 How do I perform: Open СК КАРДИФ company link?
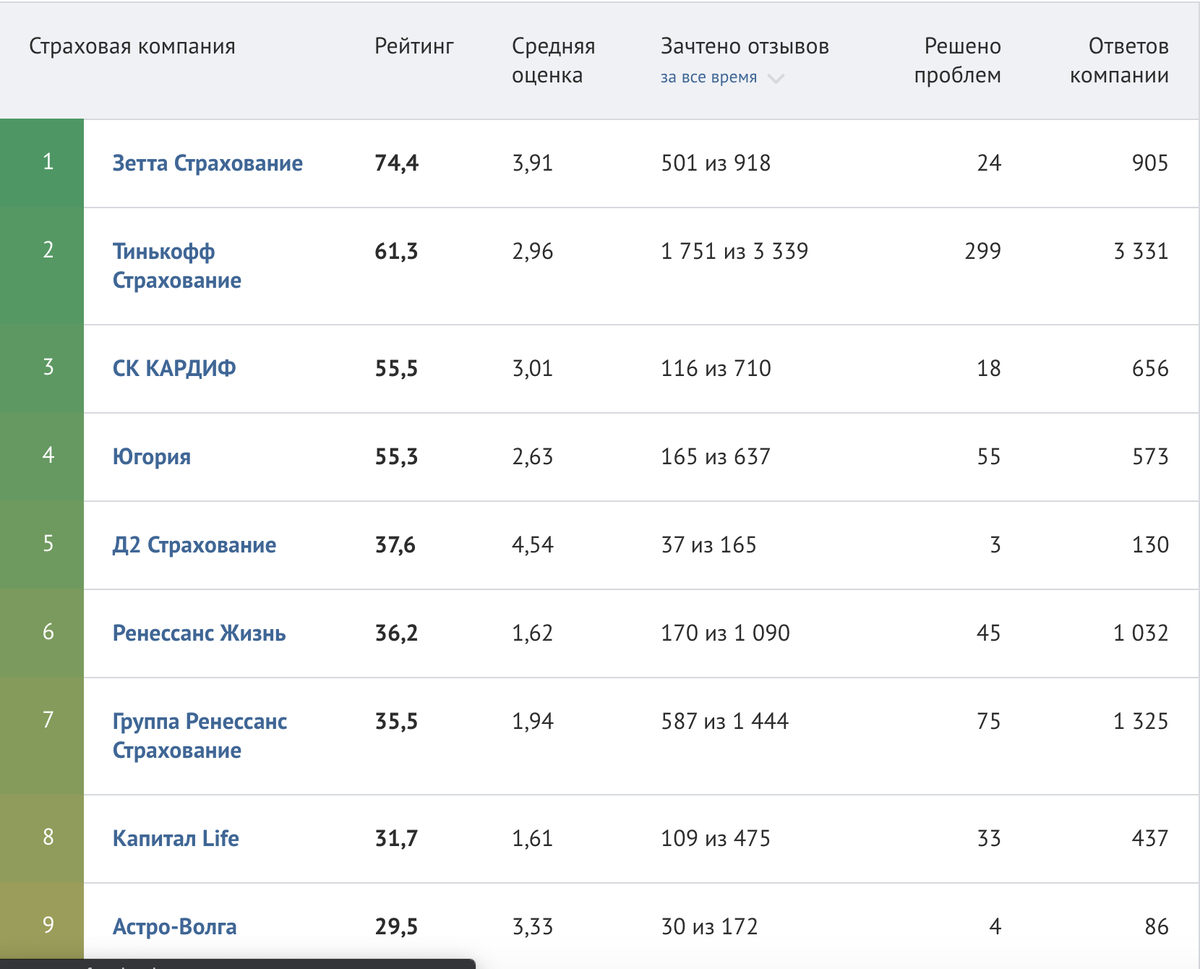175,368
